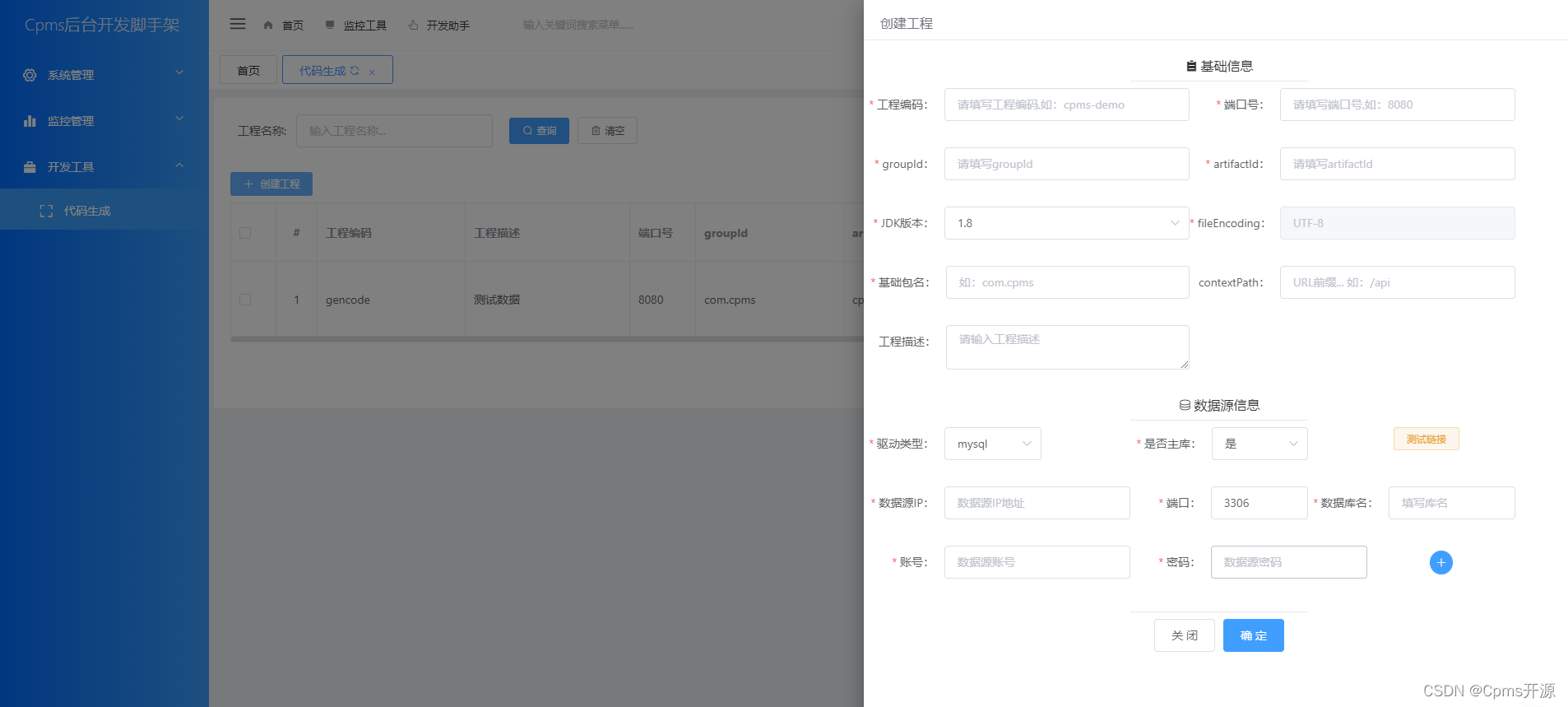
Task: Select 代码生成 sidebar menu item
Action: click(x=104, y=211)
